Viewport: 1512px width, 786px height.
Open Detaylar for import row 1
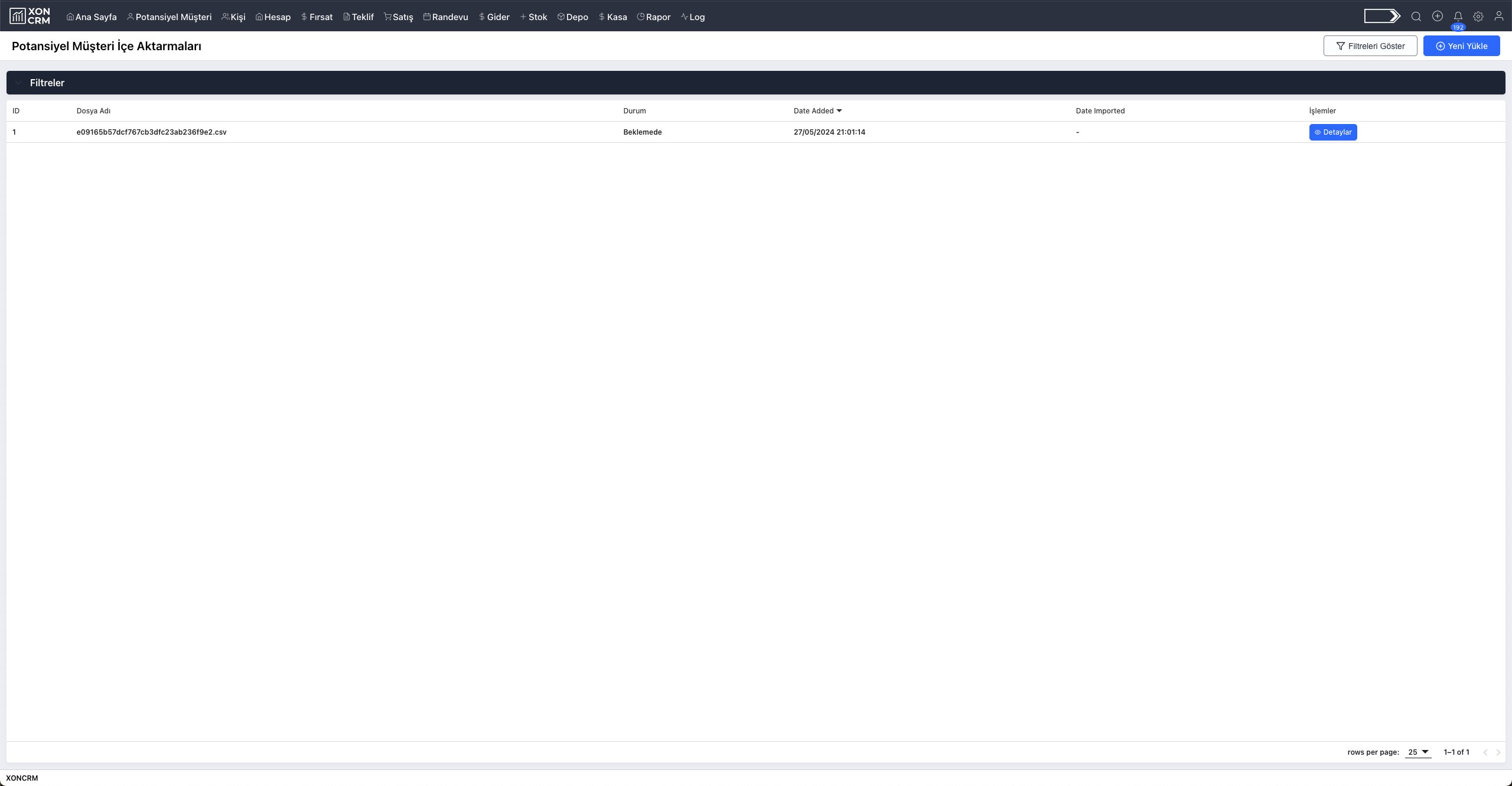click(1333, 132)
